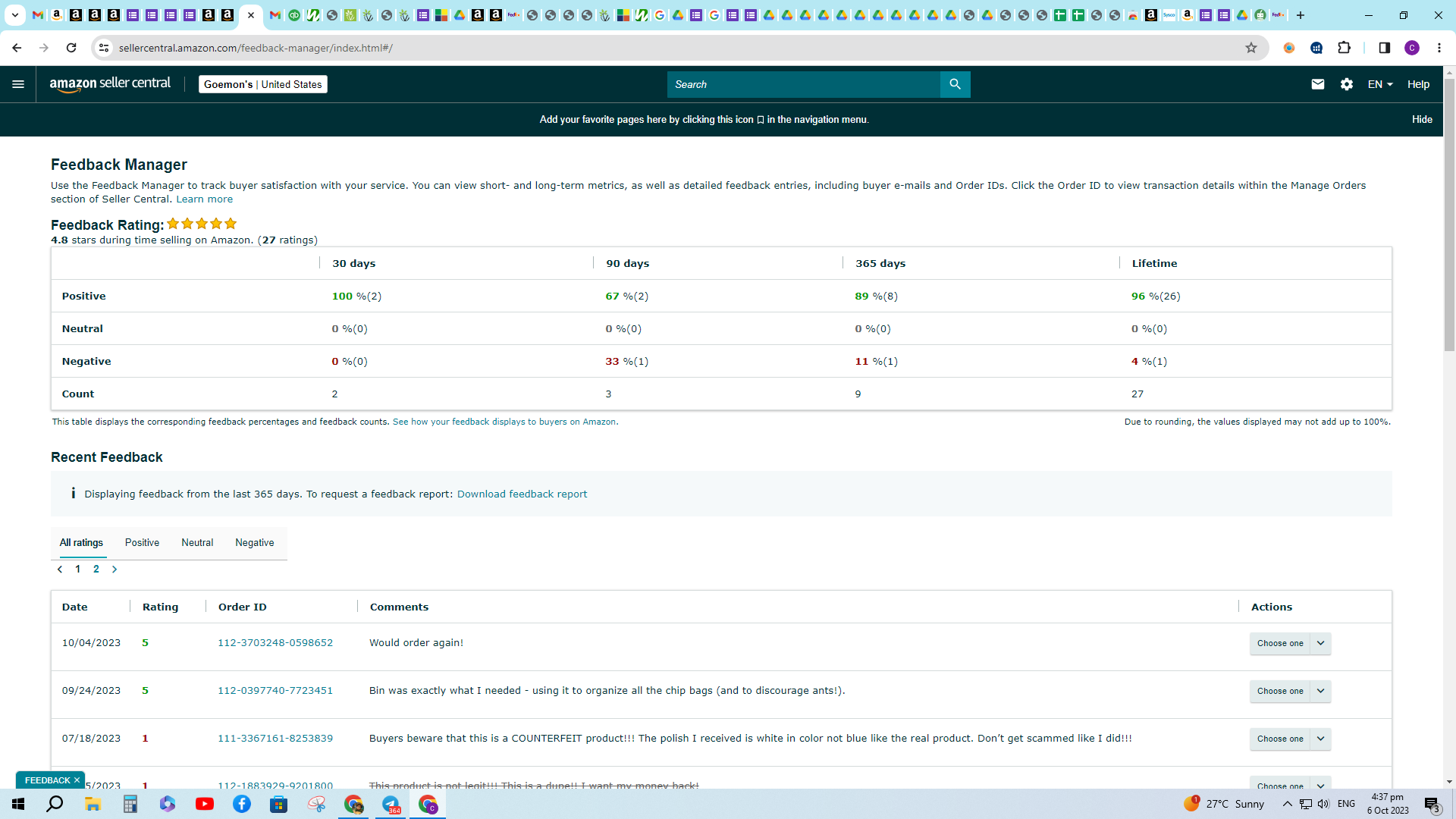The image size is (1456, 819).
Task: Open the volume control in system tray
Action: point(1323,804)
